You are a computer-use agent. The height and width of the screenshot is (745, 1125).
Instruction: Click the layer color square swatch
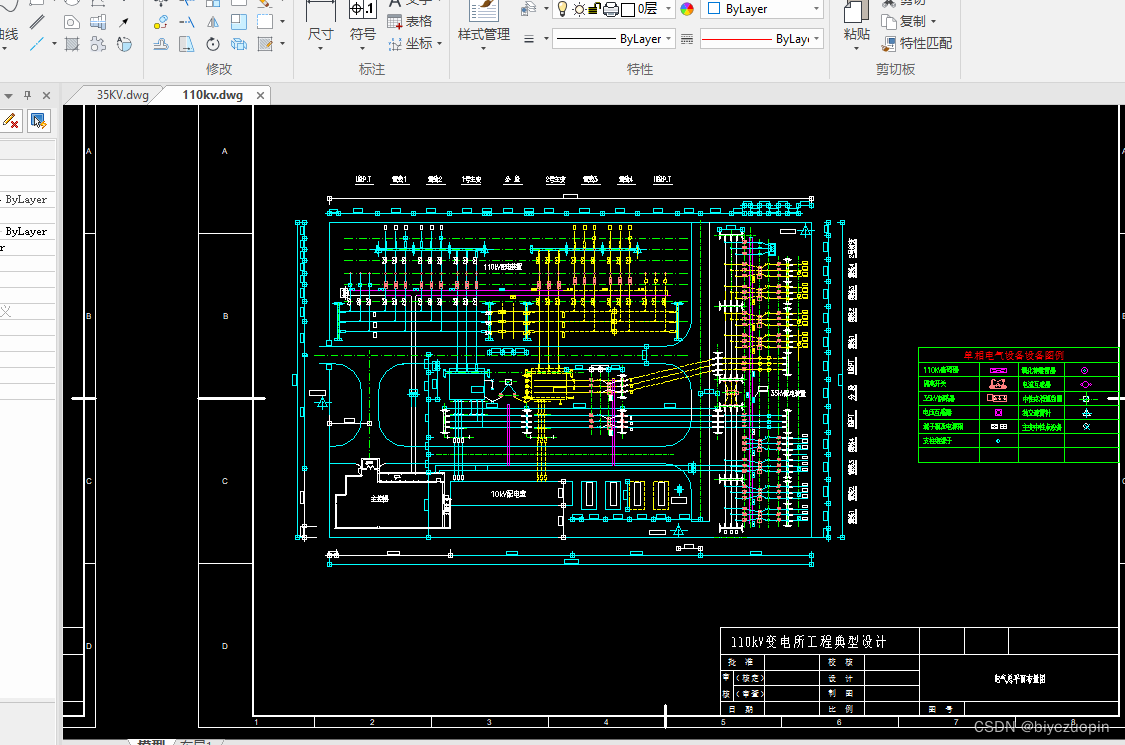tap(628, 9)
